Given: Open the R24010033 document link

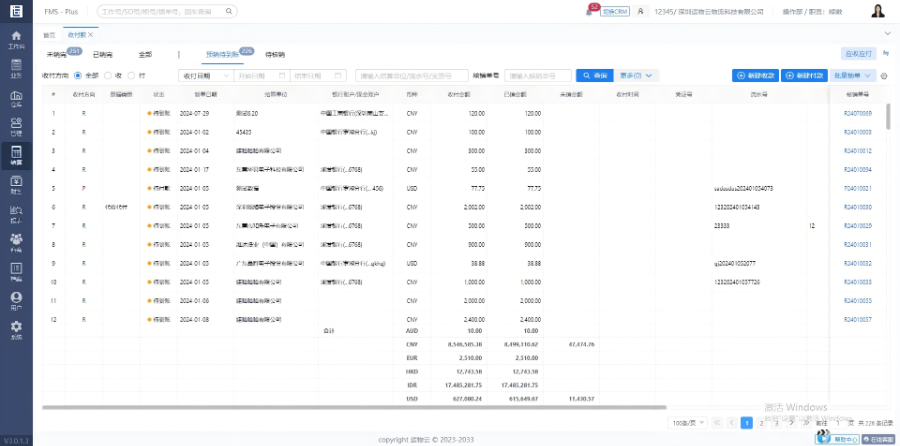Looking at the screenshot, I should (x=858, y=282).
